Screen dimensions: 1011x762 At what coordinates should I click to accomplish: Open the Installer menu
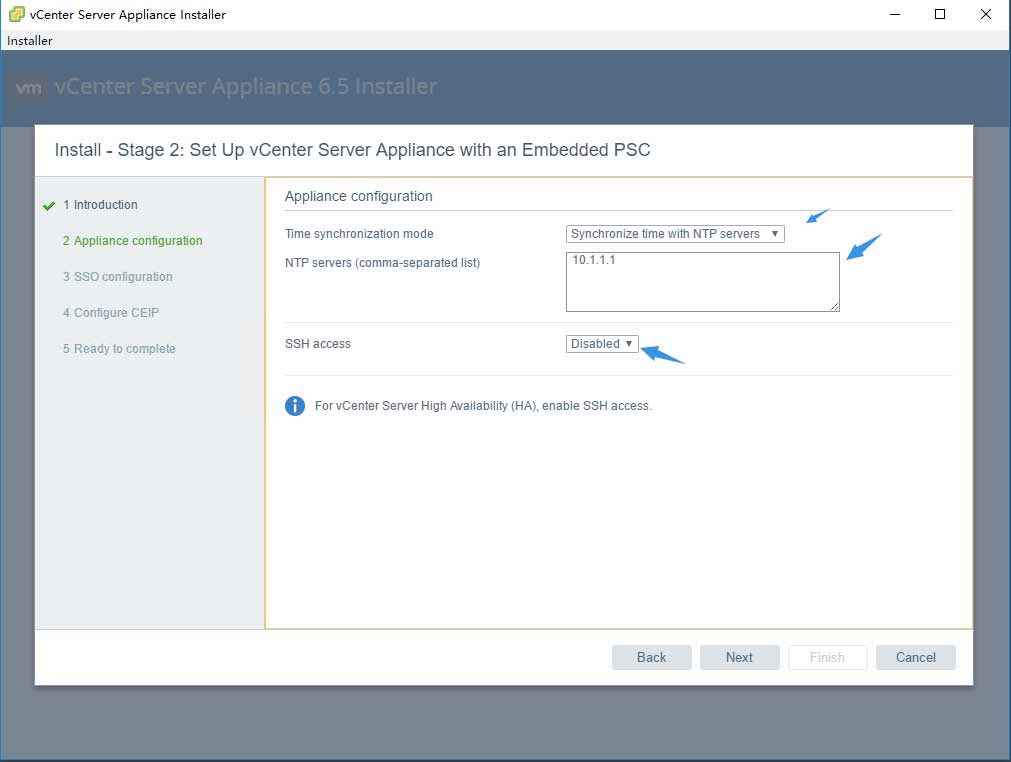[30, 41]
